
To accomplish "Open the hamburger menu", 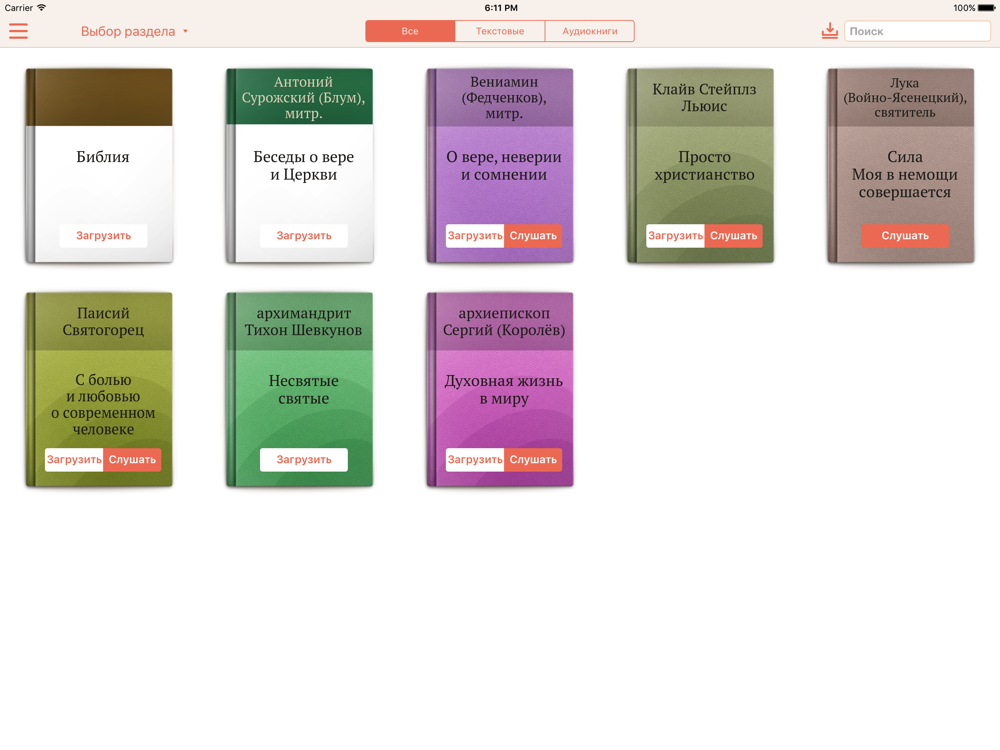I will click(x=18, y=31).
